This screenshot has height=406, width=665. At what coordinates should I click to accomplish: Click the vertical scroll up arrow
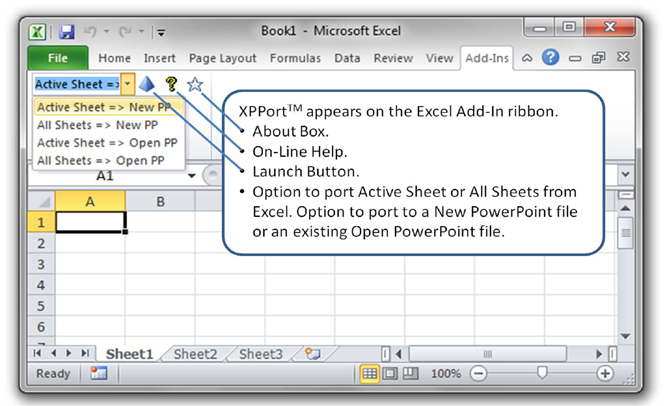pos(625,208)
